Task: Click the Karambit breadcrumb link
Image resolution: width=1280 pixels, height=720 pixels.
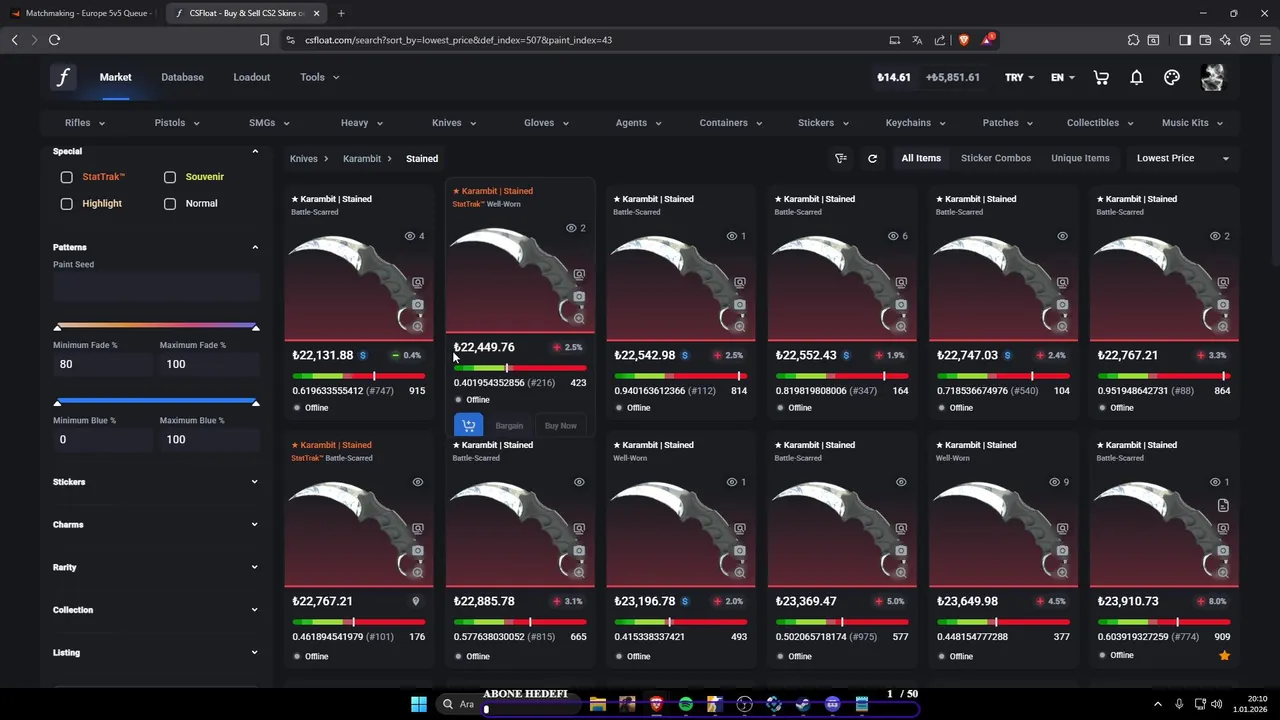Action: (362, 159)
